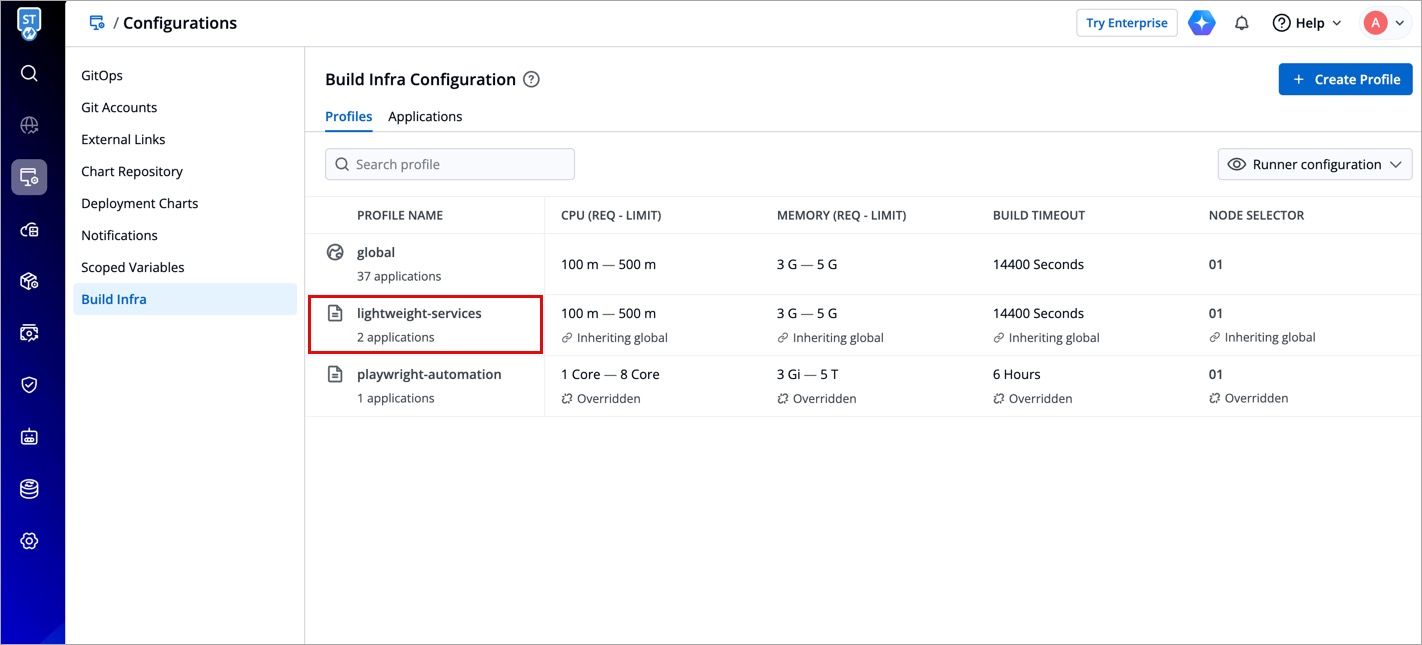Click the database stack icon in sidebar
The image size is (1422, 645).
pyautogui.click(x=29, y=489)
